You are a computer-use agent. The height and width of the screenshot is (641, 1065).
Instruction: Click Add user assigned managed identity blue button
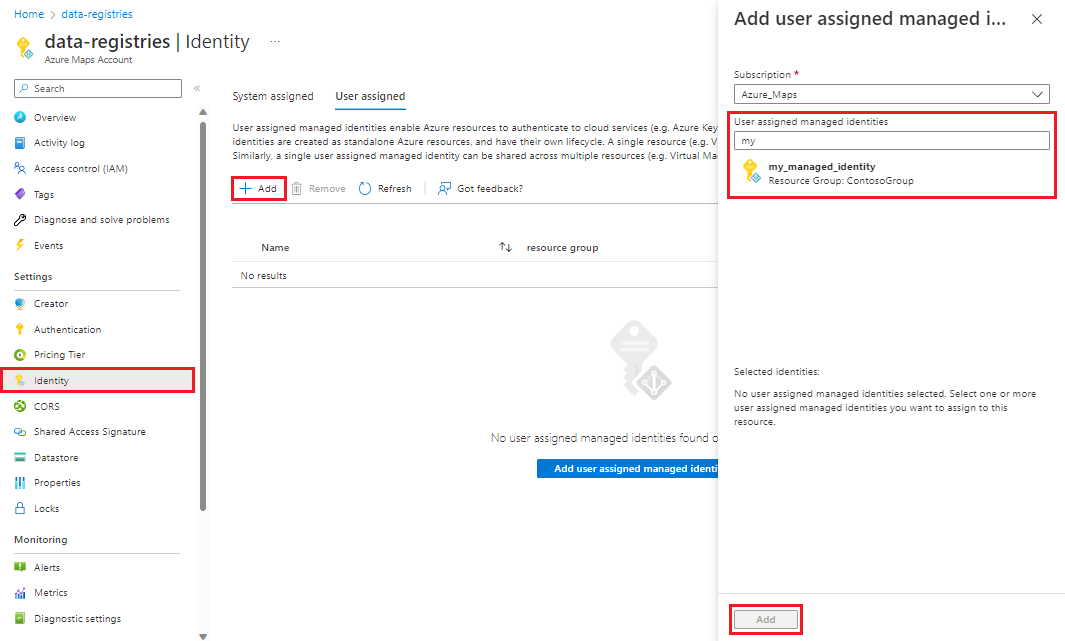point(628,469)
